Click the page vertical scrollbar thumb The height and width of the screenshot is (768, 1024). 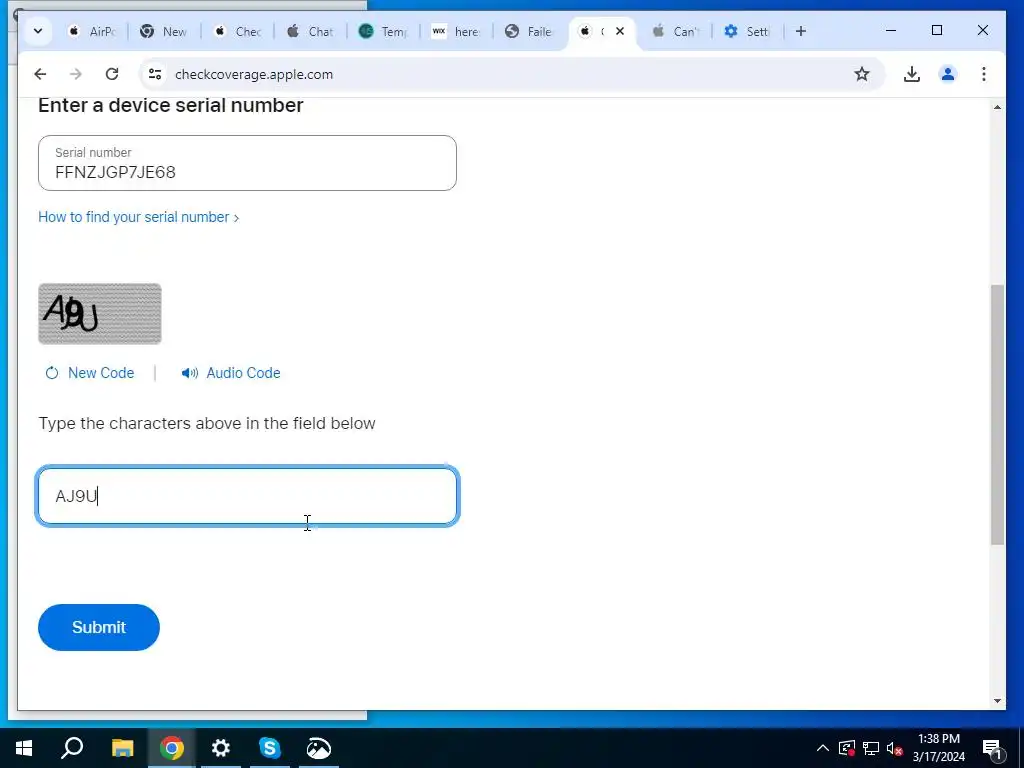point(997,414)
